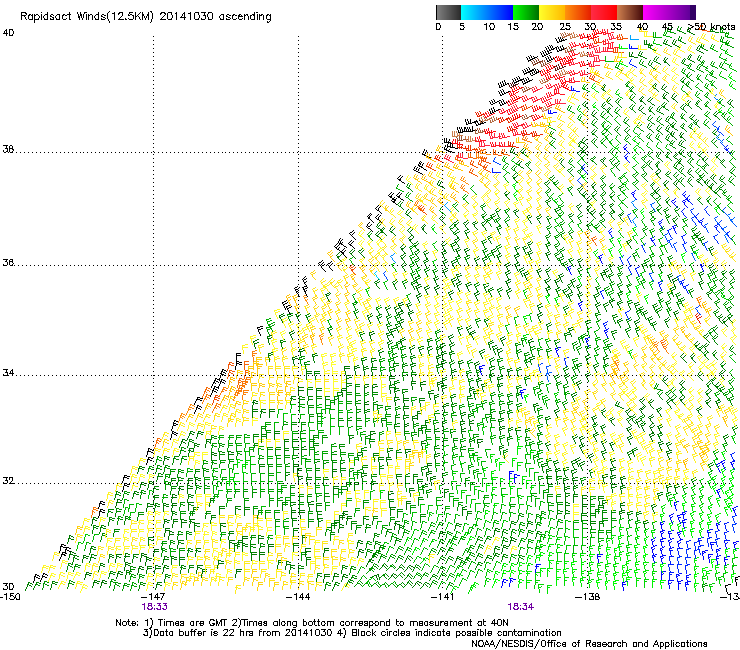Viewport: 740px width, 650px height.
Task: Click the purple time stamp '18:34'
Action: [521, 607]
